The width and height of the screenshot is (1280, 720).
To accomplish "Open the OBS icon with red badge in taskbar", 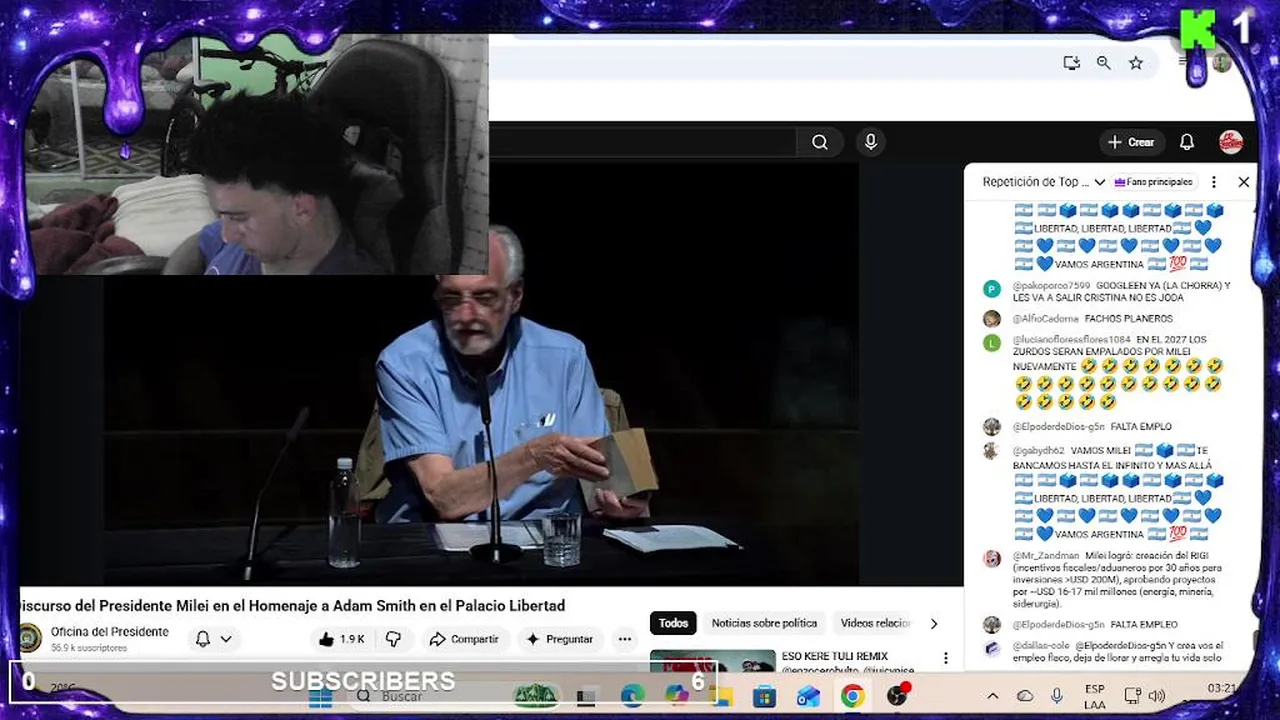I will pyautogui.click(x=897, y=695).
